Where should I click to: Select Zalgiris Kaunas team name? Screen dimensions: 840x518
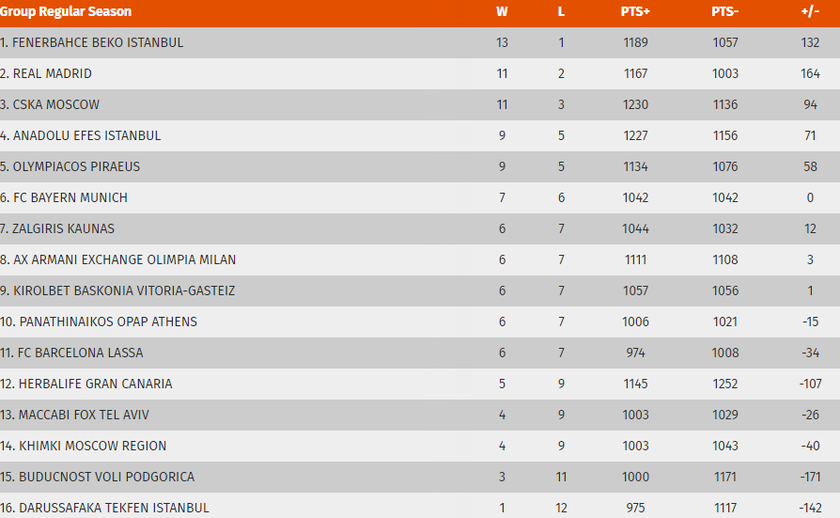point(63,229)
